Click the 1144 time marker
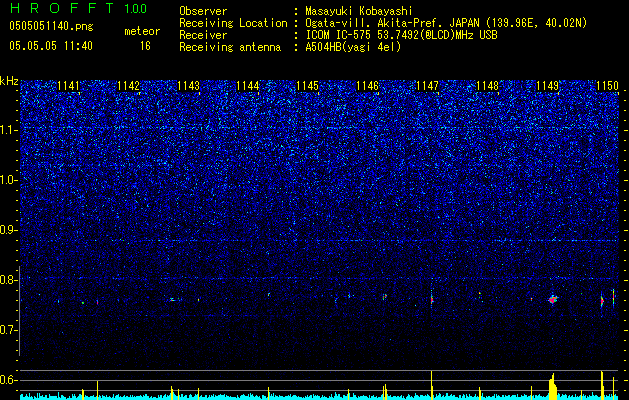 tap(248, 86)
